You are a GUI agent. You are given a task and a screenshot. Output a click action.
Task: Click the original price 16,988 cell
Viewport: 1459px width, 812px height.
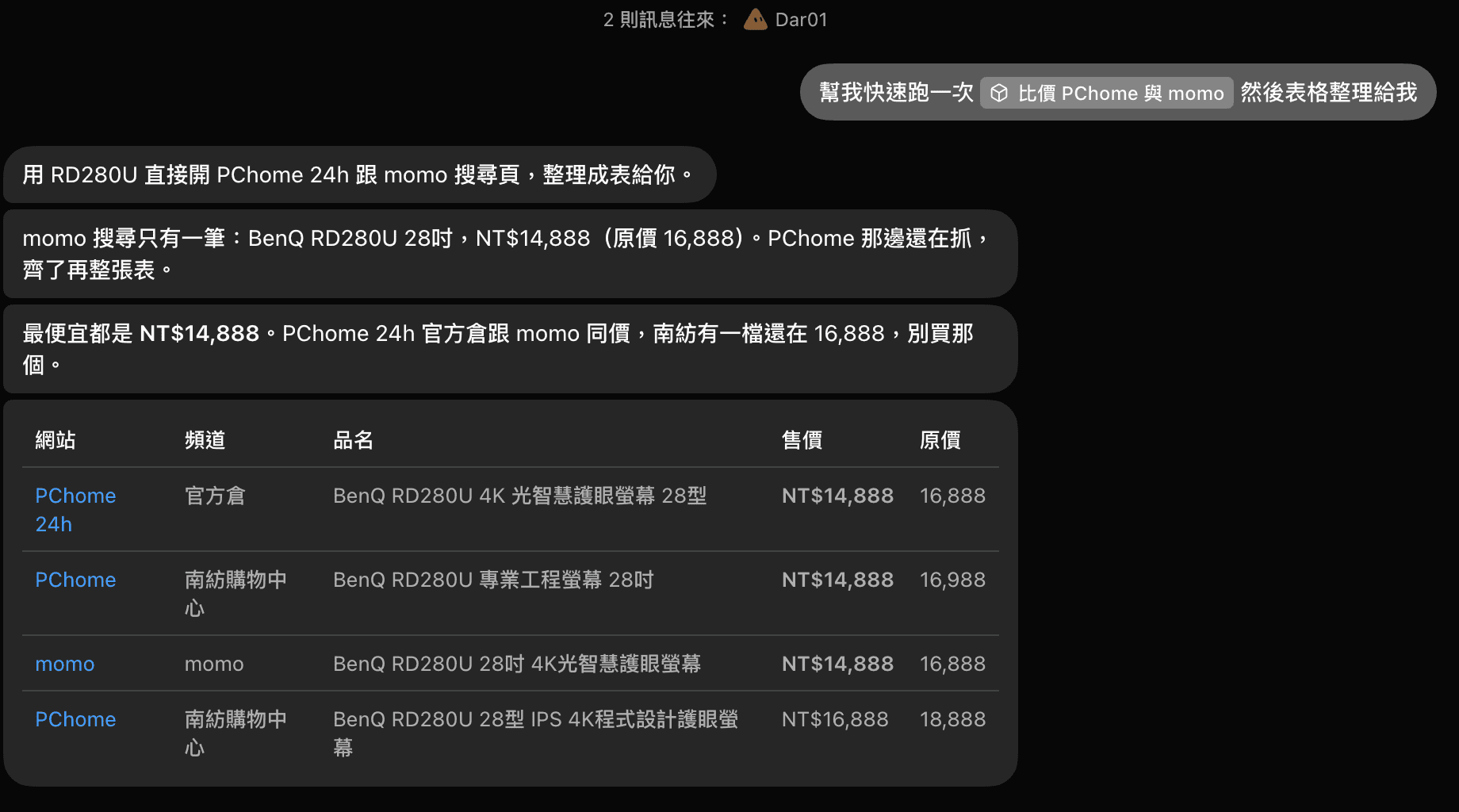(952, 580)
